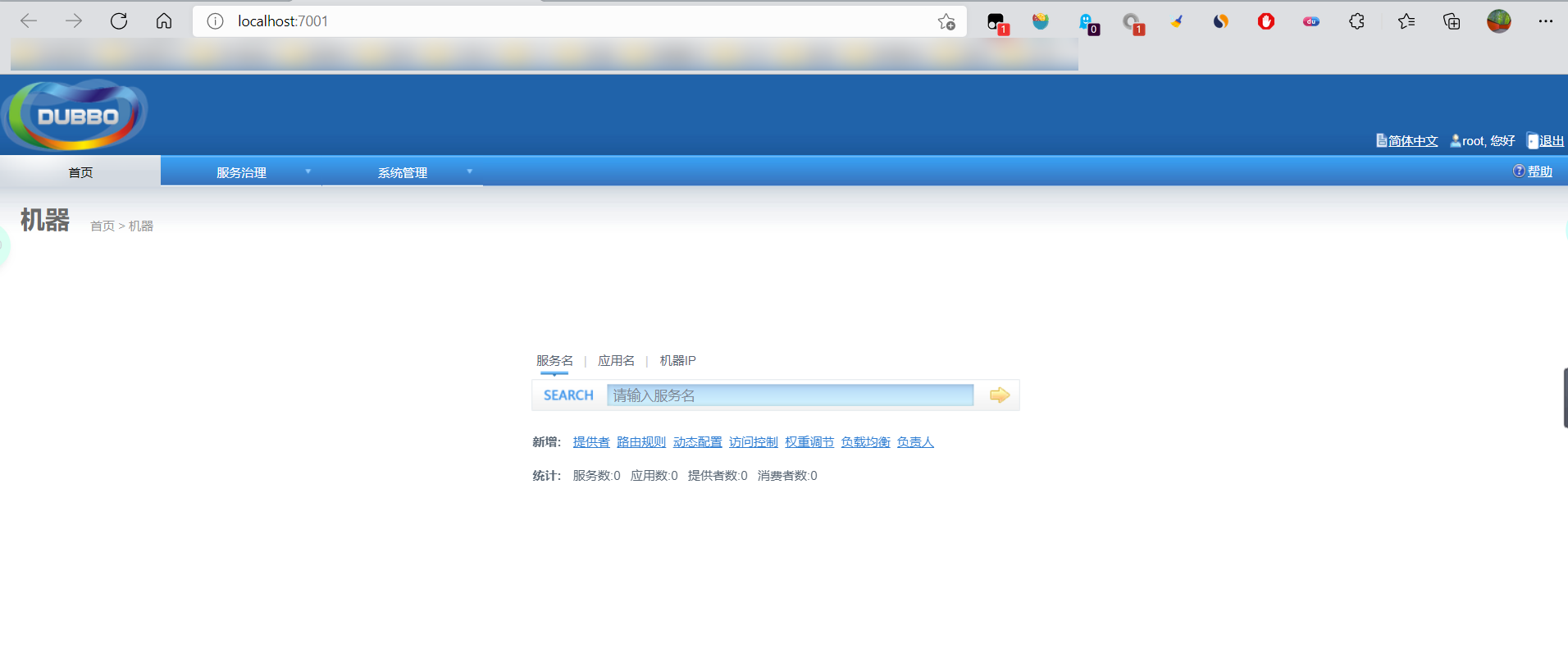This screenshot has height=667, width=1568.
Task: Click the Dubbo logo
Action: coord(75,115)
